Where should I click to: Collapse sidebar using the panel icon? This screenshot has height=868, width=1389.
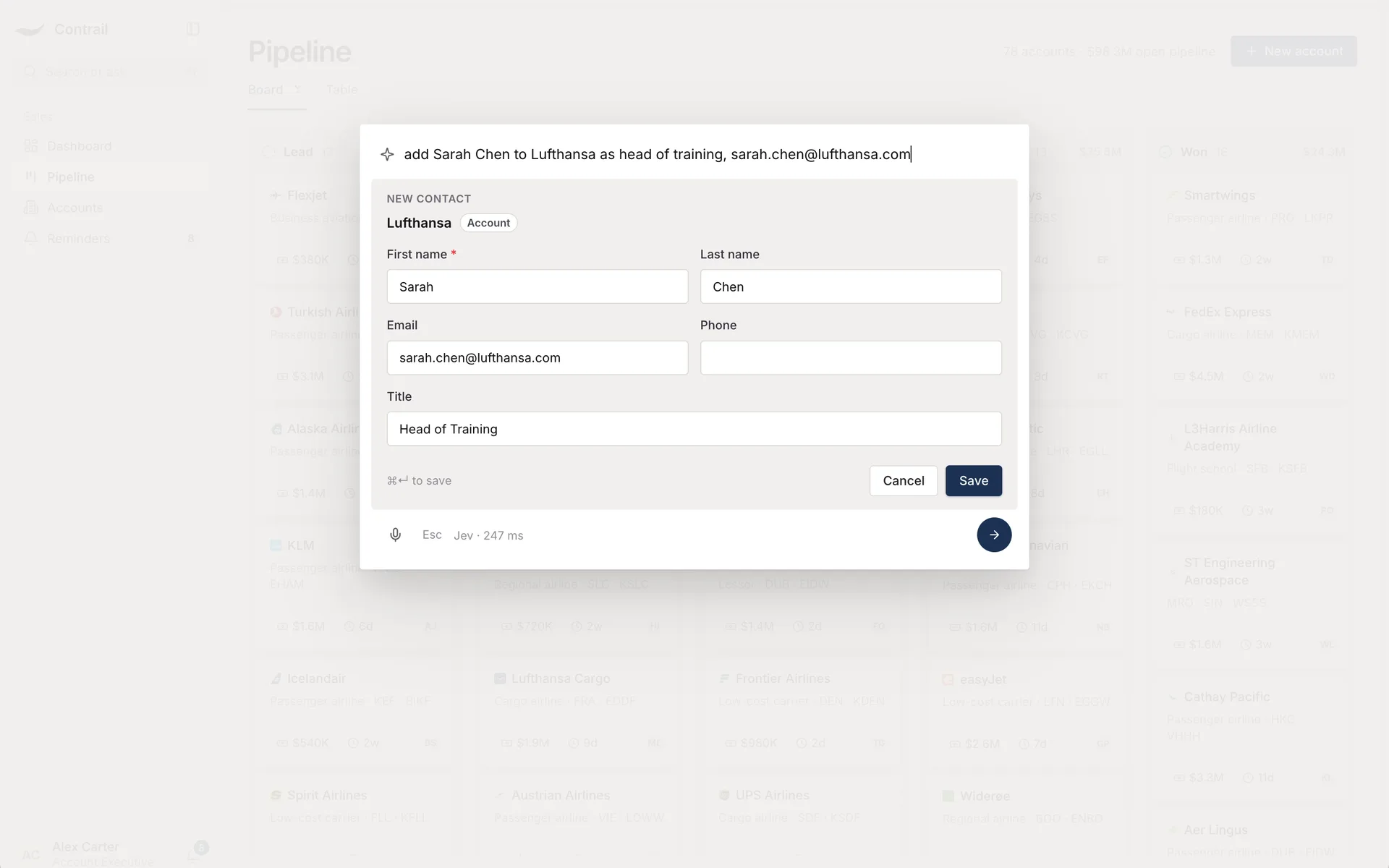193,29
